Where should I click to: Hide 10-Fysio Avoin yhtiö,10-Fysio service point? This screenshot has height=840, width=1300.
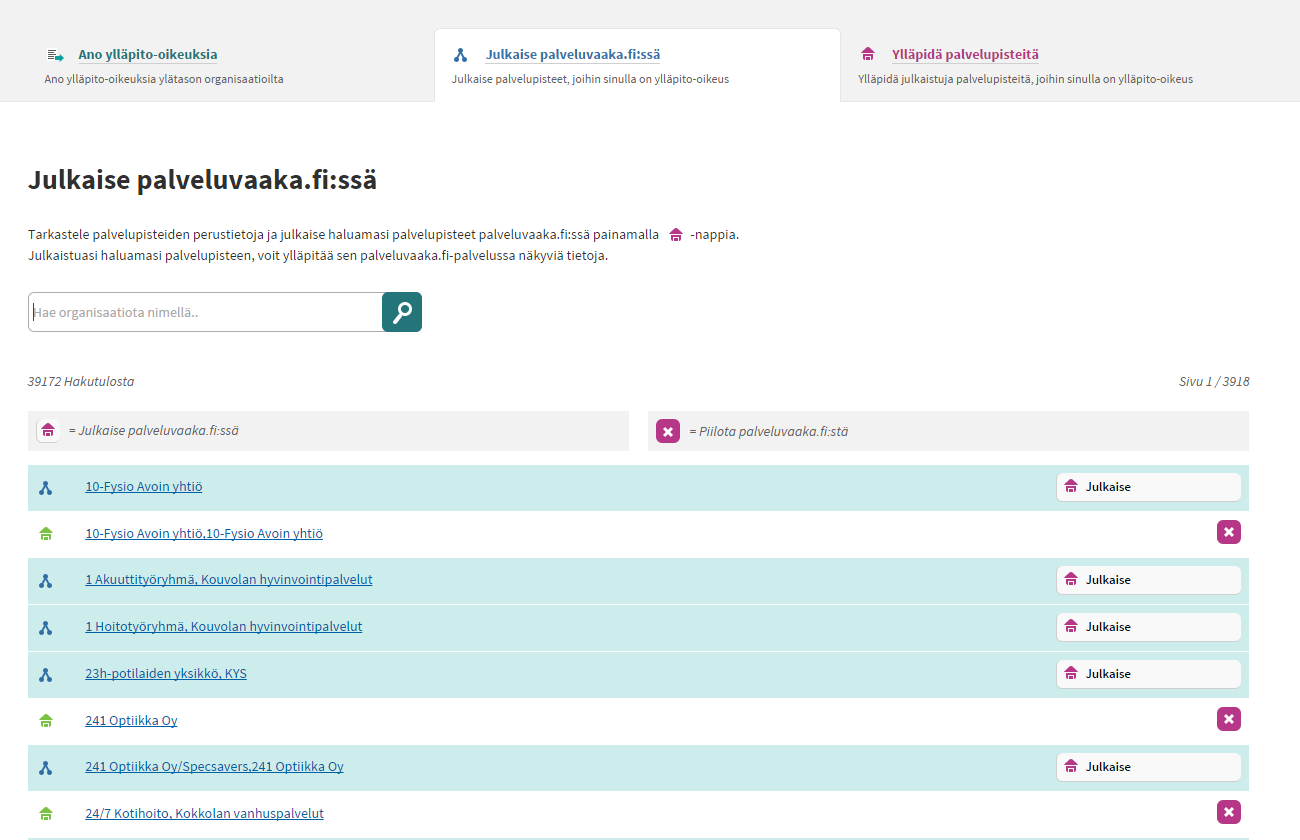1229,532
